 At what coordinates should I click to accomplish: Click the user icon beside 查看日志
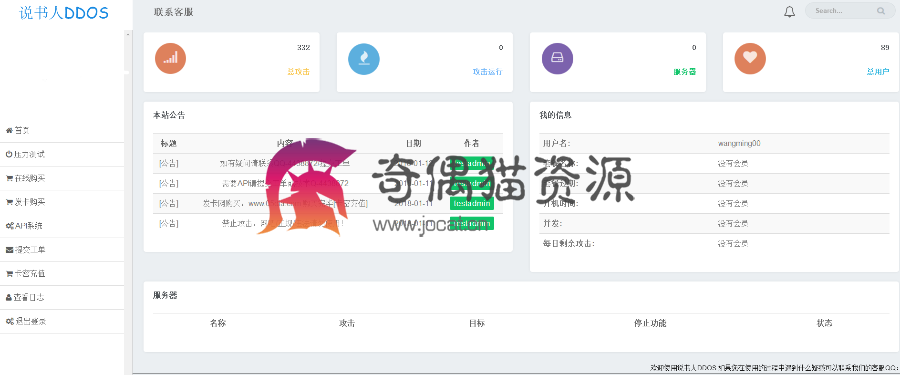pyautogui.click(x=9, y=297)
